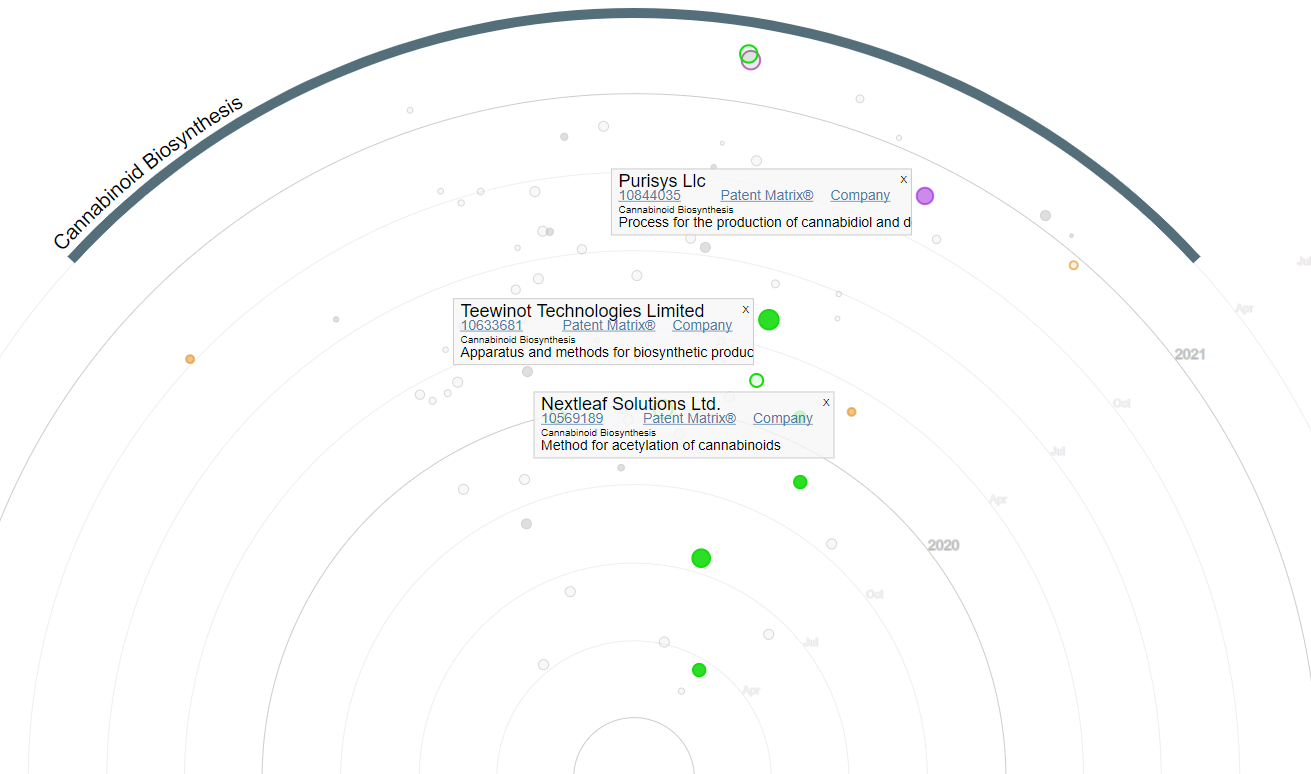This screenshot has width=1311, height=774.
Task: Open Company link in Teewinot Technologies tooltip
Action: pyautogui.click(x=702, y=326)
